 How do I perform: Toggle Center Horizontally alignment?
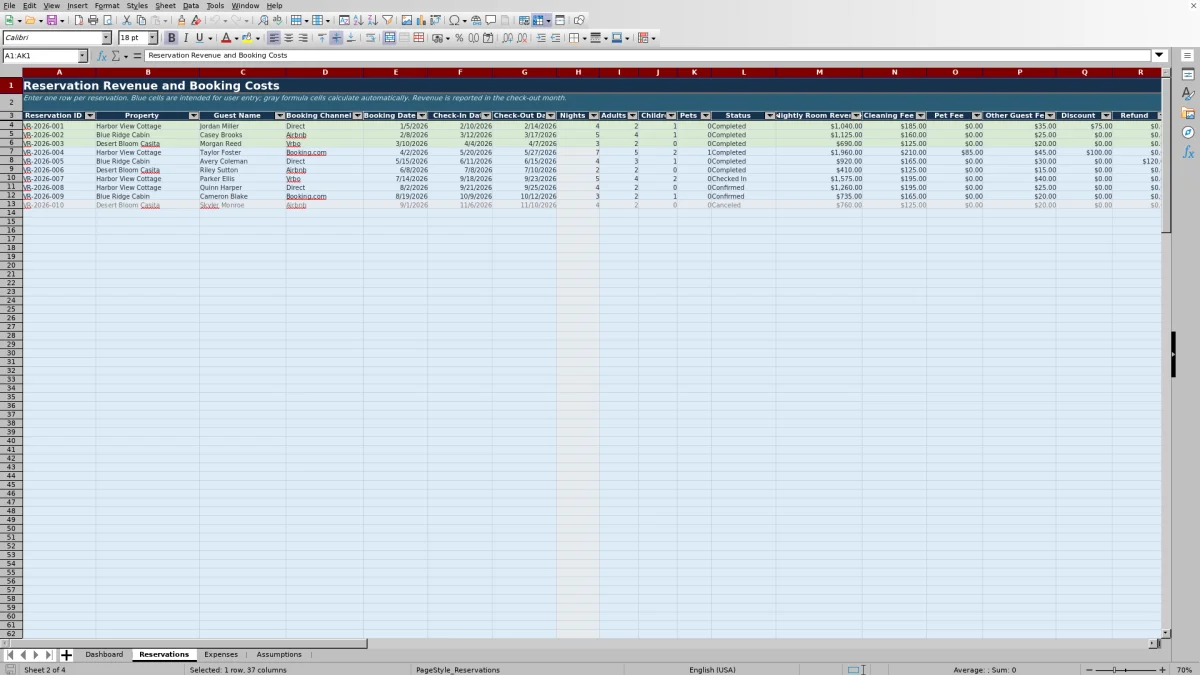(x=288, y=38)
